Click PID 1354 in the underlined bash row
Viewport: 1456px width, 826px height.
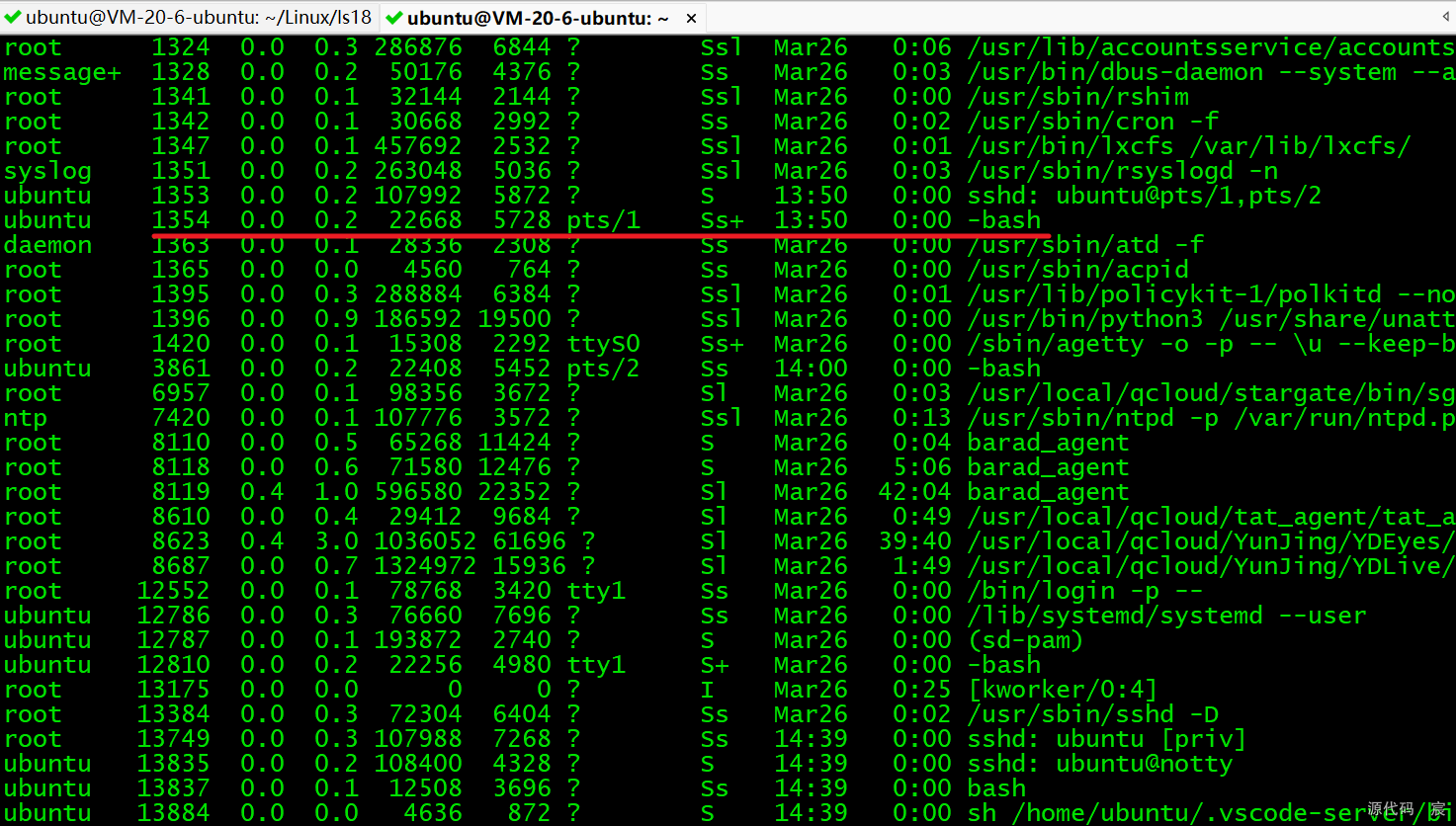click(181, 220)
